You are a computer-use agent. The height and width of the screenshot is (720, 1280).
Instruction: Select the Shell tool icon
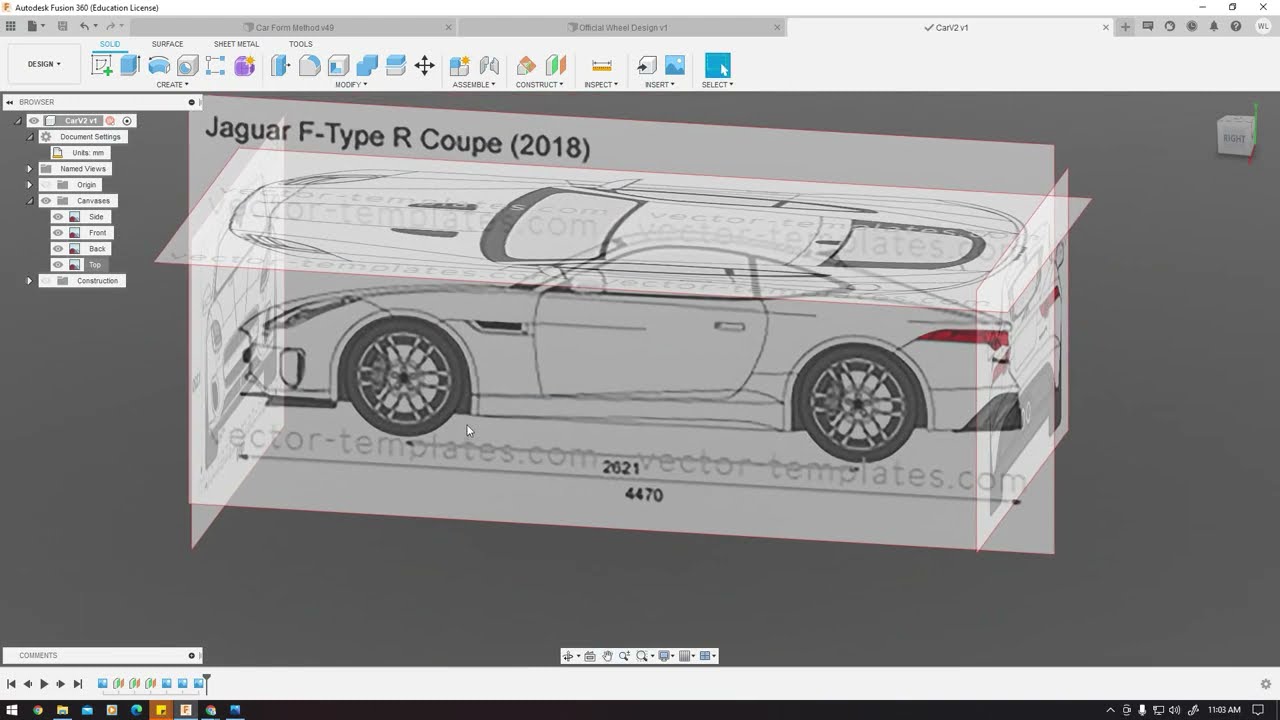tap(338, 66)
